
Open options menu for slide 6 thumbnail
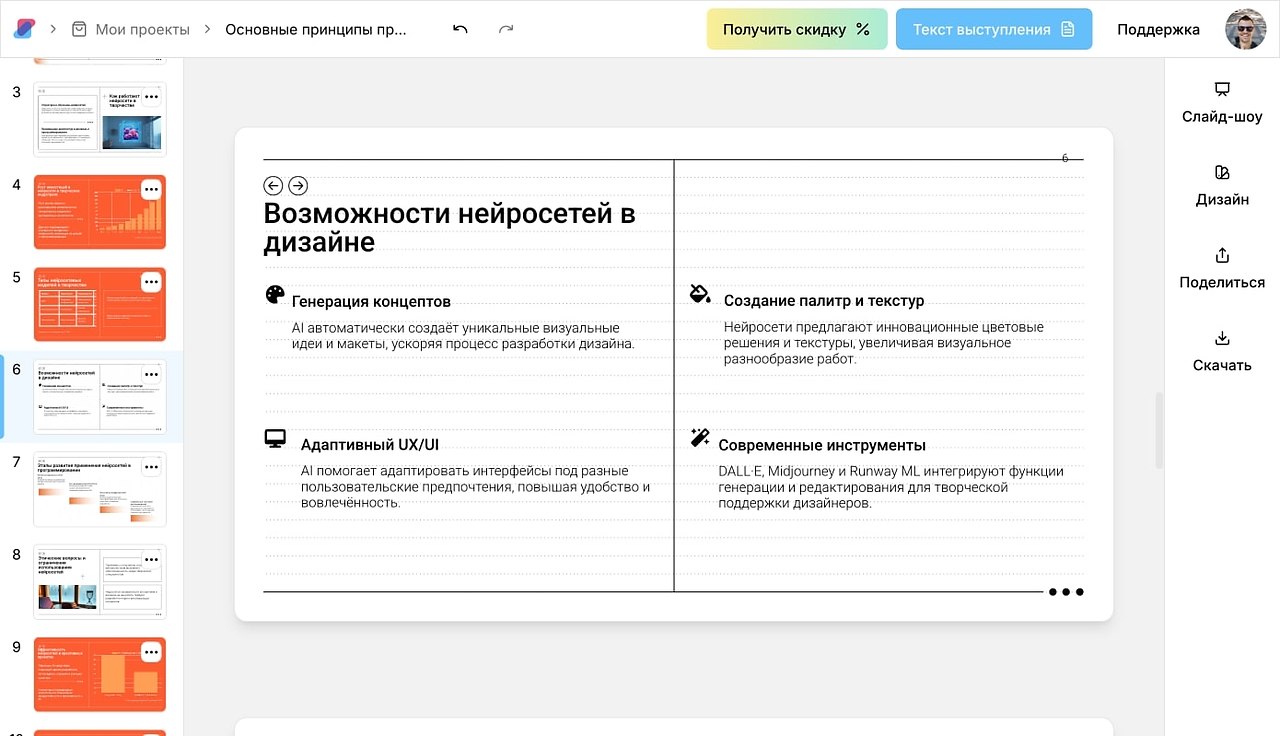[151, 374]
